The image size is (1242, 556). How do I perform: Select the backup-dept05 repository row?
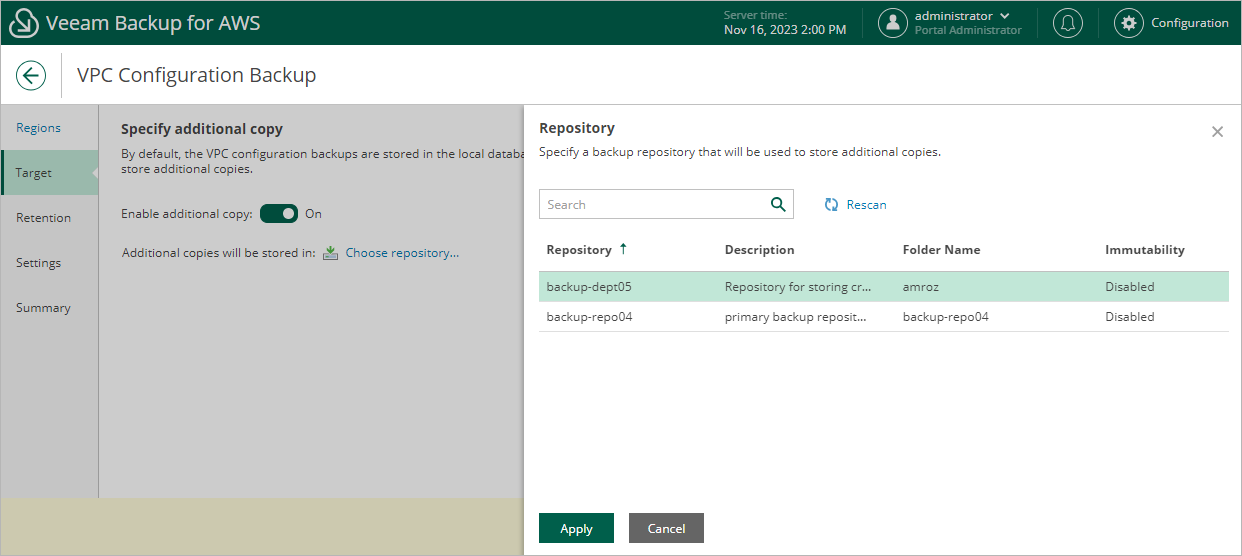883,287
